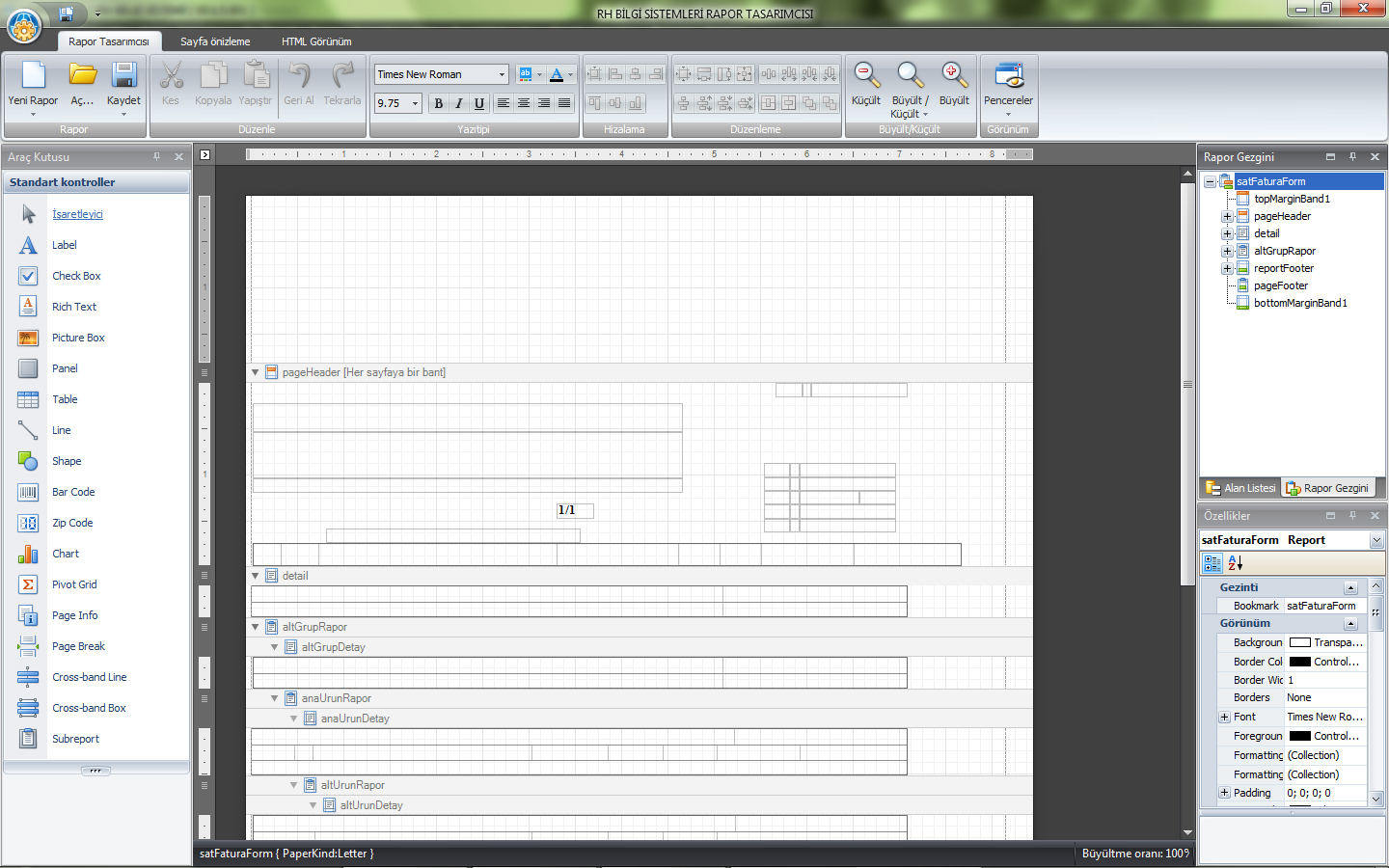1389x868 pixels.
Task: Select the Bar Code control tool
Action: coord(73,492)
